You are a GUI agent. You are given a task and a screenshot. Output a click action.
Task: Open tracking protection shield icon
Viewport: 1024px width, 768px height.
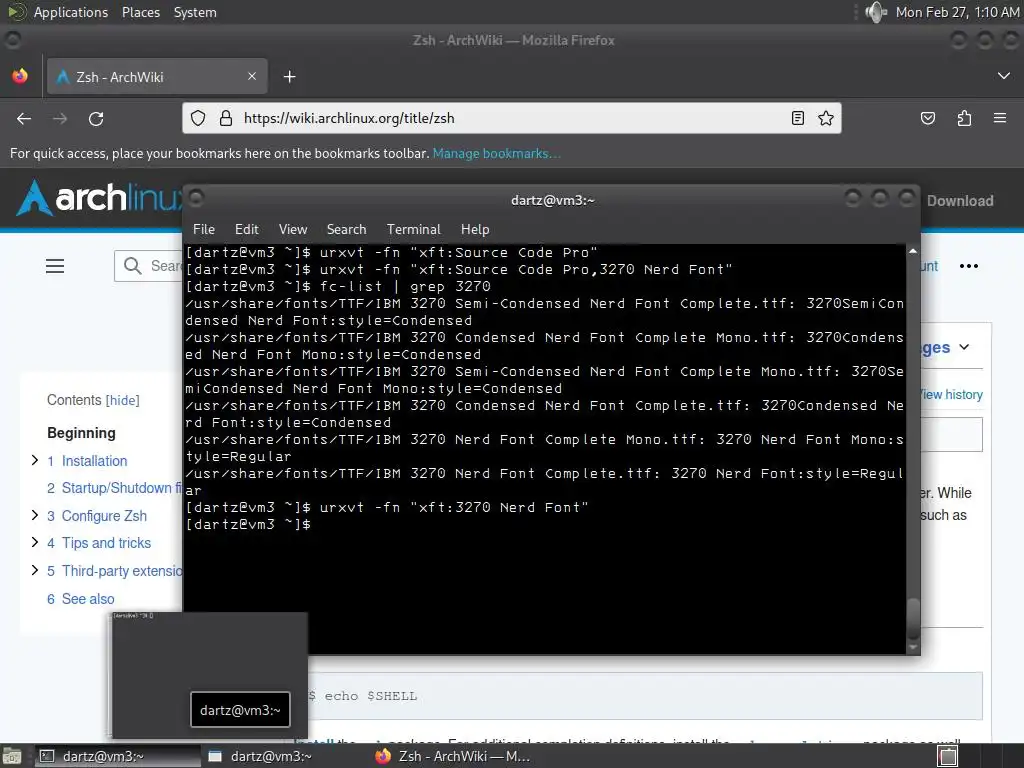tap(198, 118)
